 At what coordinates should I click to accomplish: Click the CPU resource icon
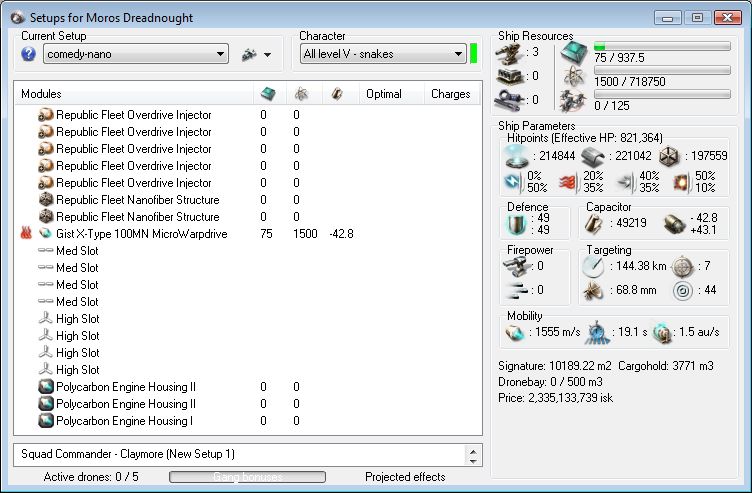(574, 53)
